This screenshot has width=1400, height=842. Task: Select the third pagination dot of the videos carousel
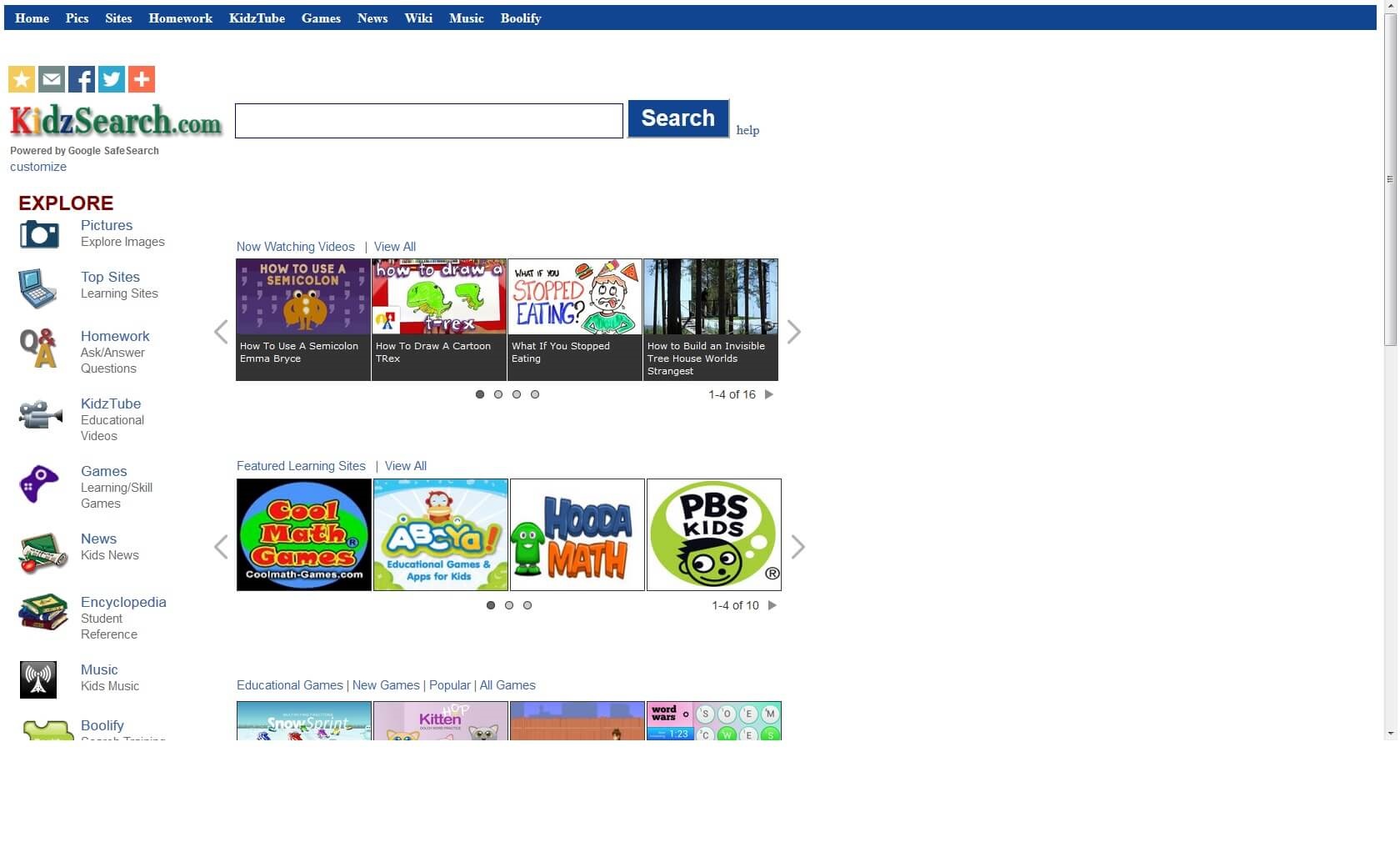(x=517, y=394)
